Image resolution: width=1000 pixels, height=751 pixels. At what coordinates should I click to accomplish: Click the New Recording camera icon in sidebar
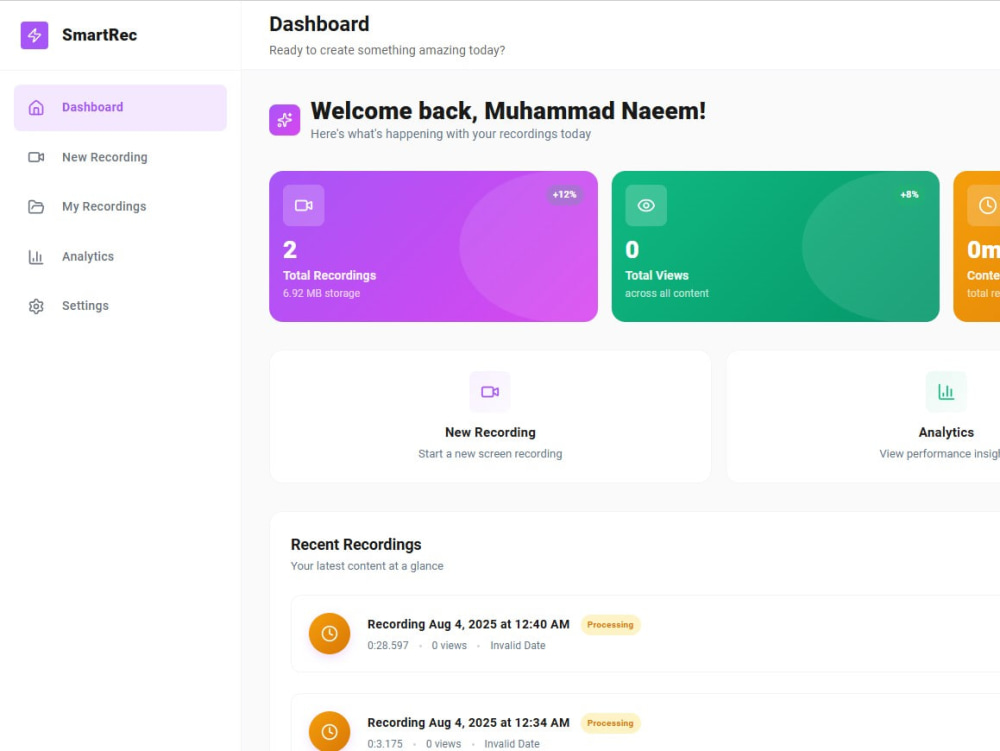tap(36, 157)
